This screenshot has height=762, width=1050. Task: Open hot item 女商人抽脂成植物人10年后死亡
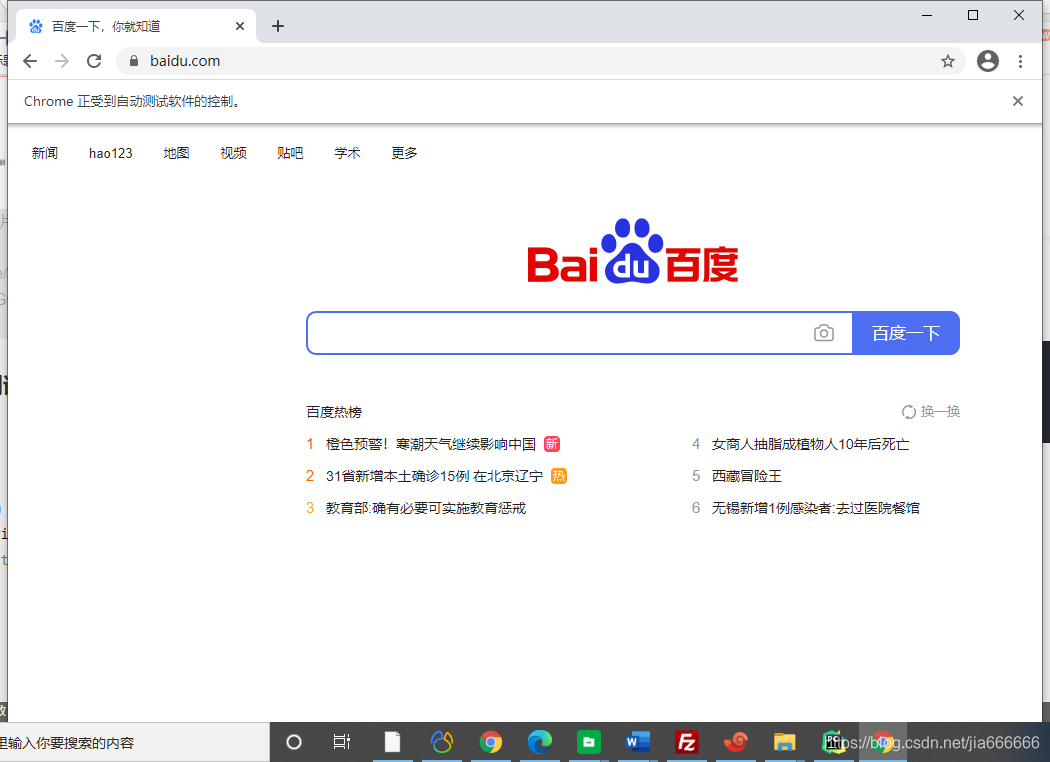coord(810,444)
